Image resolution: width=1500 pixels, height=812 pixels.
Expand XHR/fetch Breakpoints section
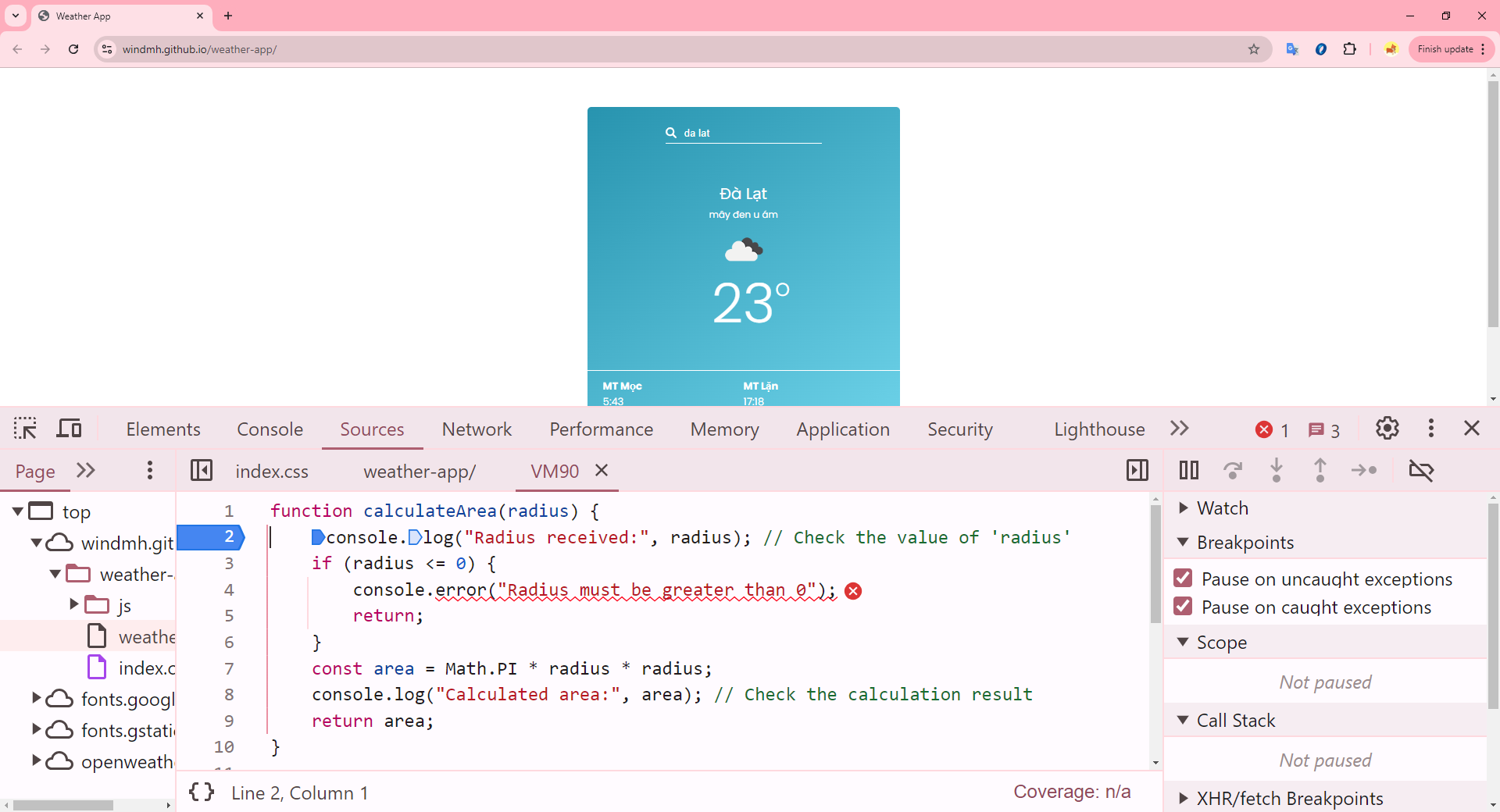coord(1184,798)
